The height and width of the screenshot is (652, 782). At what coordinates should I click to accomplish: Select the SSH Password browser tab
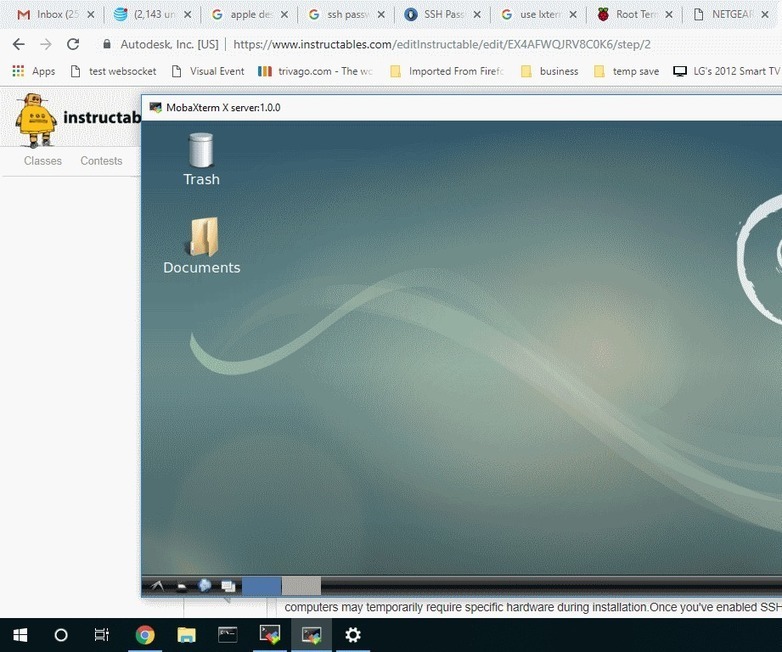point(435,15)
